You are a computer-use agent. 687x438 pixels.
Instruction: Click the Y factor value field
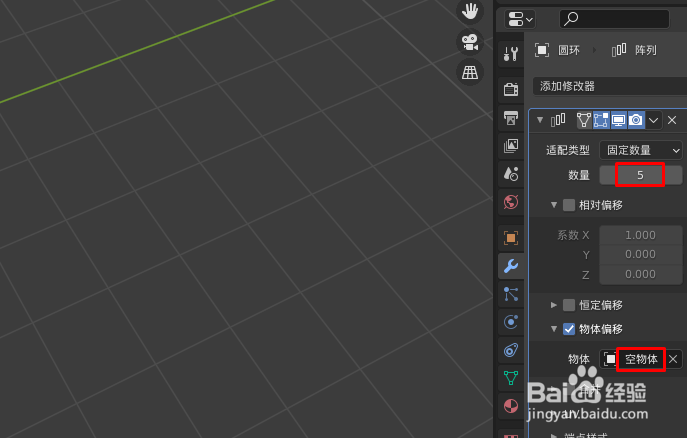(641, 254)
